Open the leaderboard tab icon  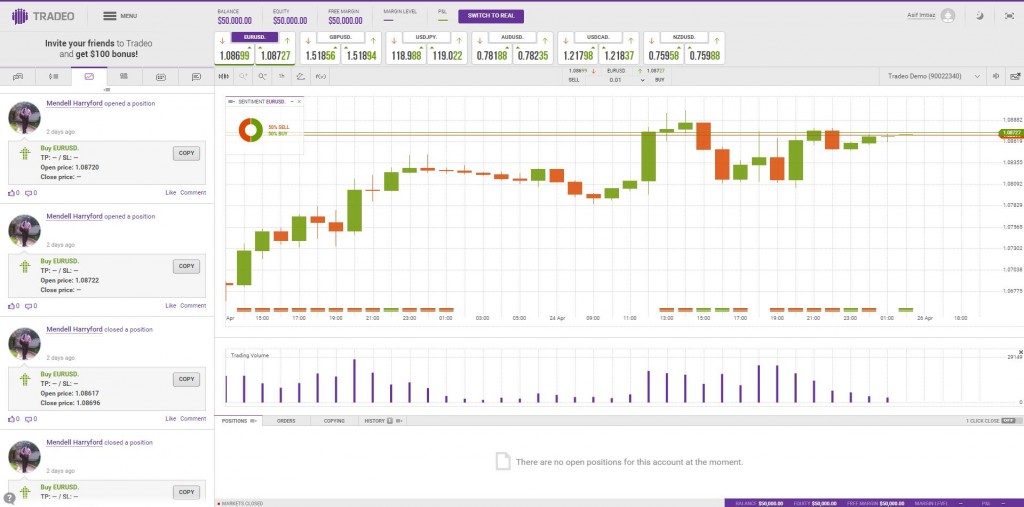pos(124,76)
